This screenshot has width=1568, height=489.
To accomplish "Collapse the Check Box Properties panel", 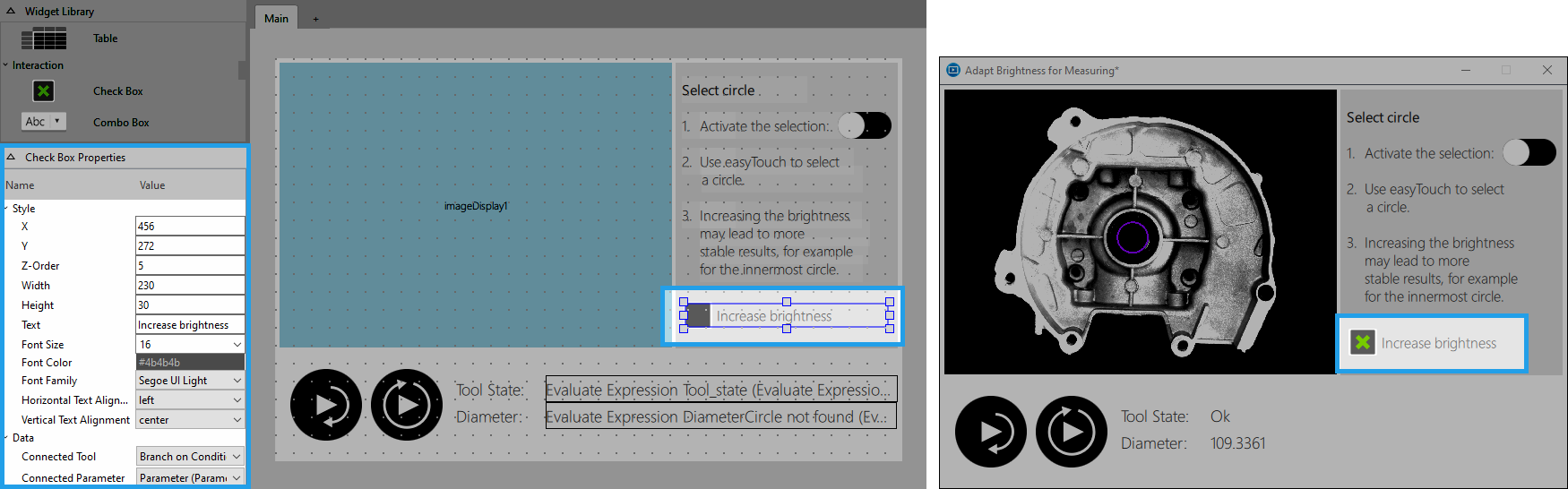I will click(x=11, y=157).
